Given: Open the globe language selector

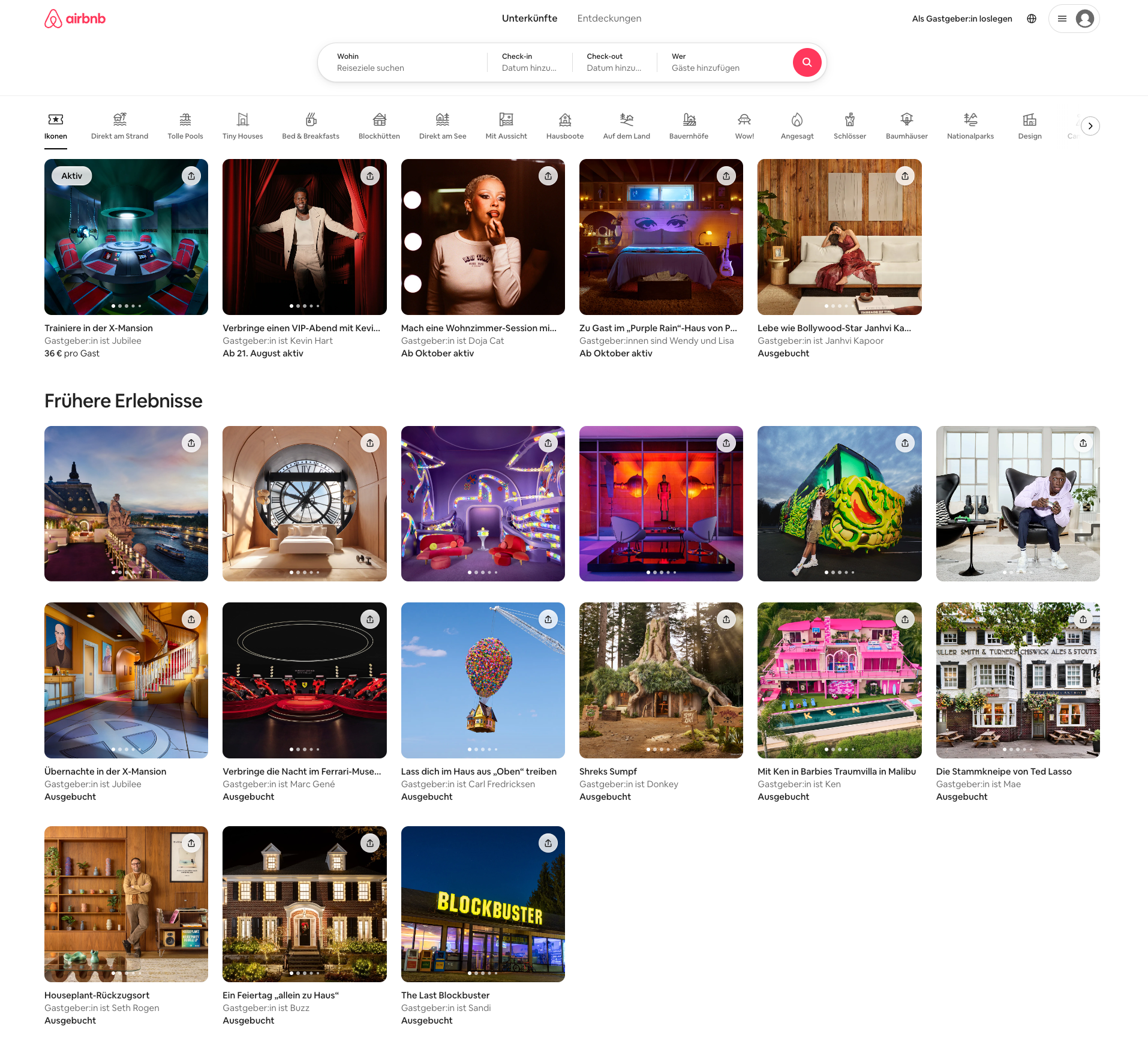Looking at the screenshot, I should point(1031,19).
